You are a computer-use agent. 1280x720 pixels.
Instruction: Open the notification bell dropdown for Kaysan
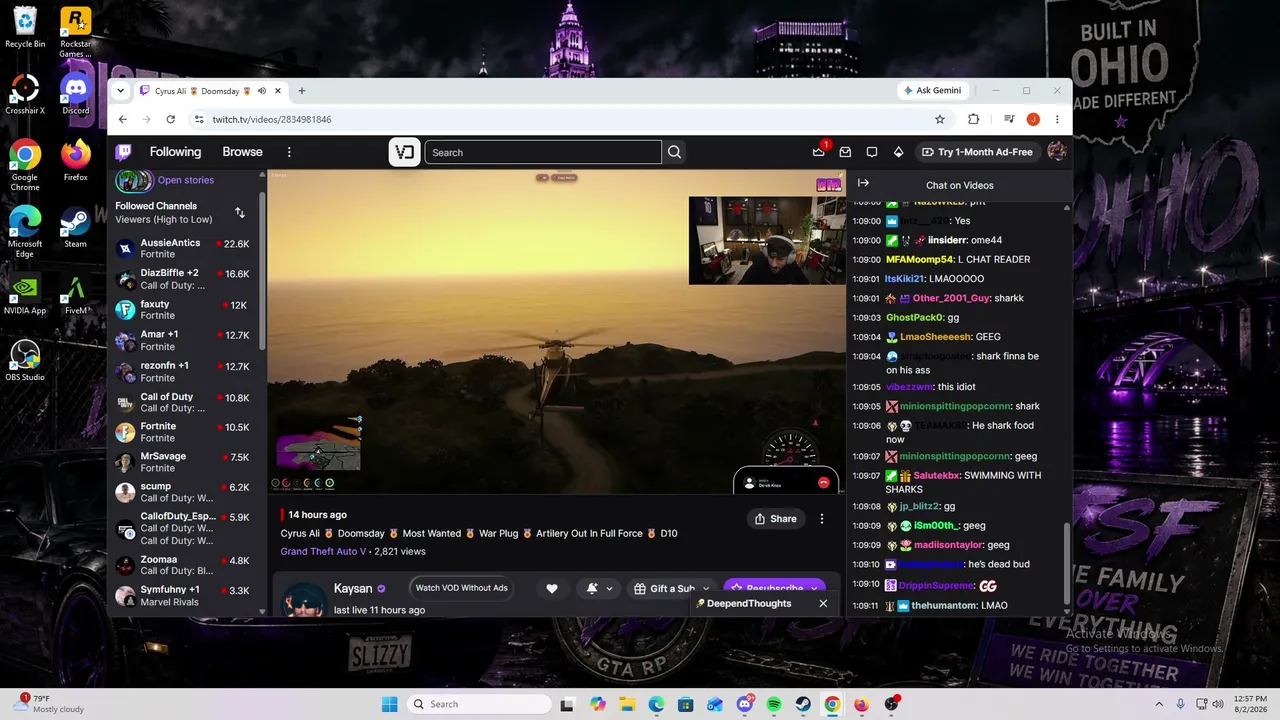pyautogui.click(x=598, y=589)
